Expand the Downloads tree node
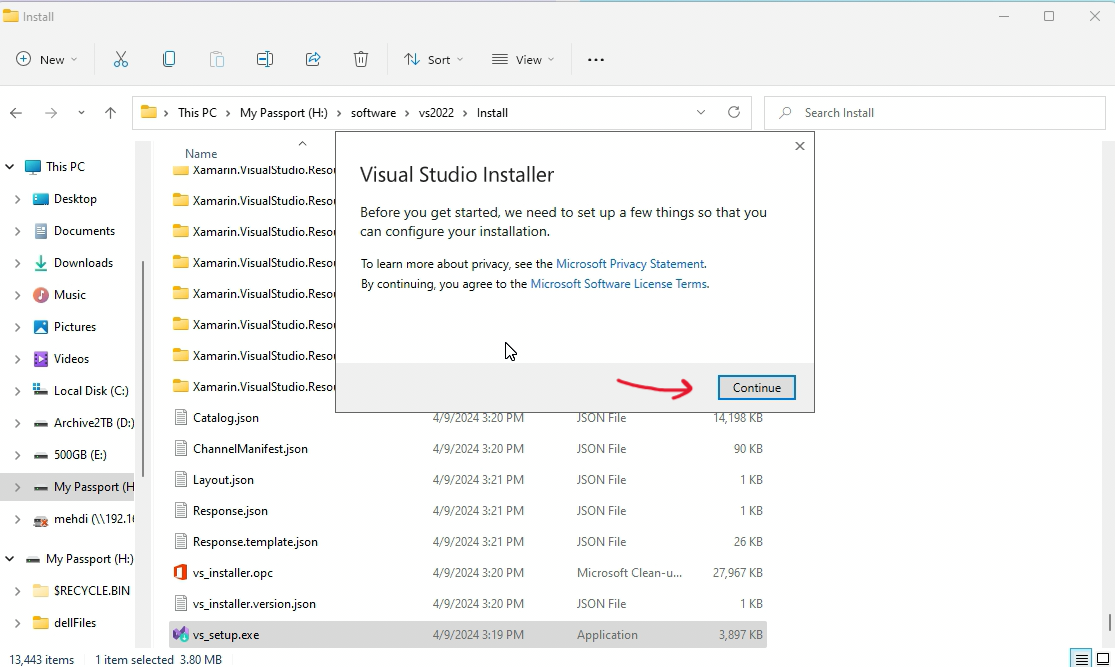Screen dimensions: 1115x667 tap(18, 263)
